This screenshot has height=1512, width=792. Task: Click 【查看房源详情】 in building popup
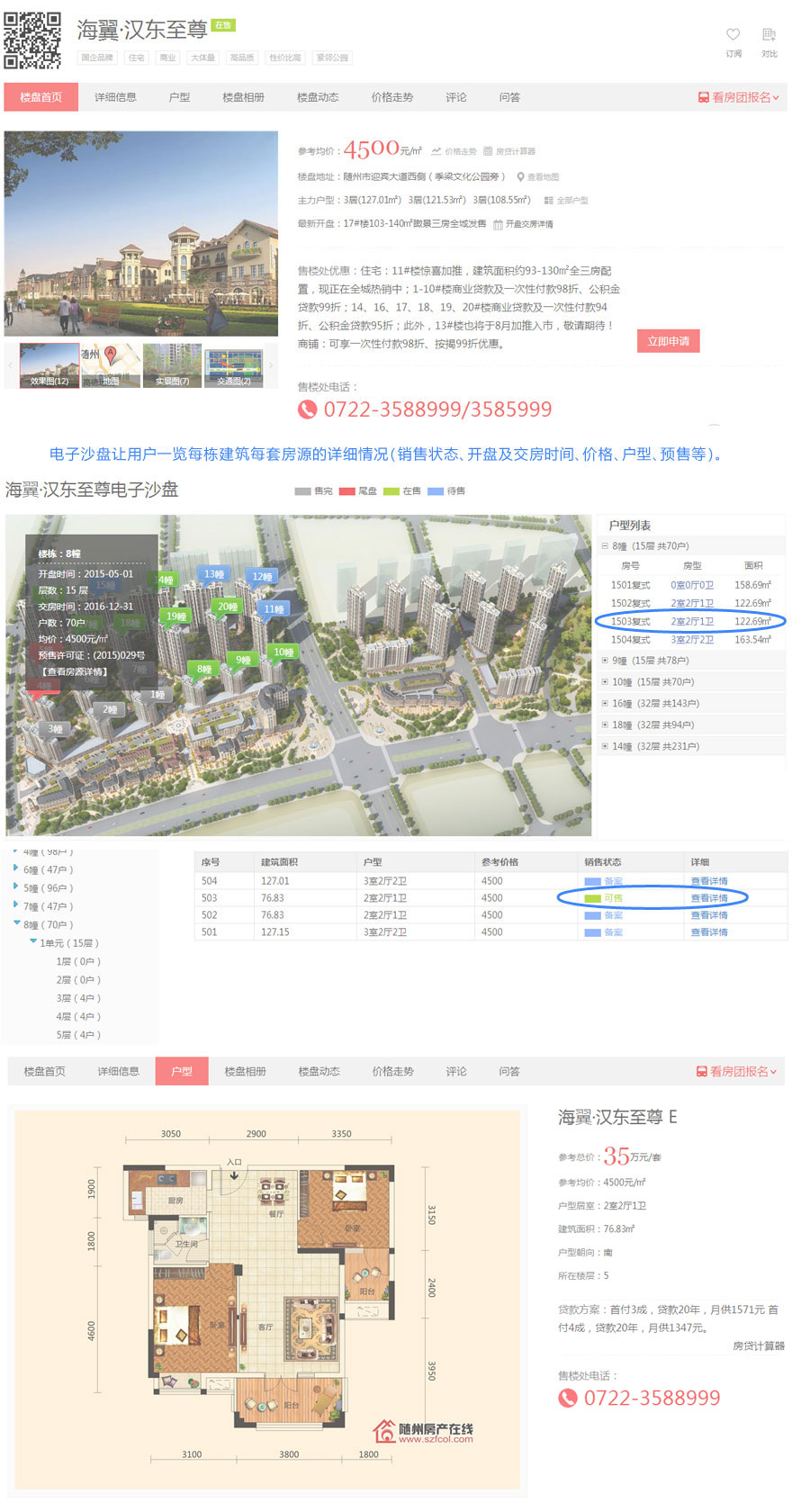point(74,672)
